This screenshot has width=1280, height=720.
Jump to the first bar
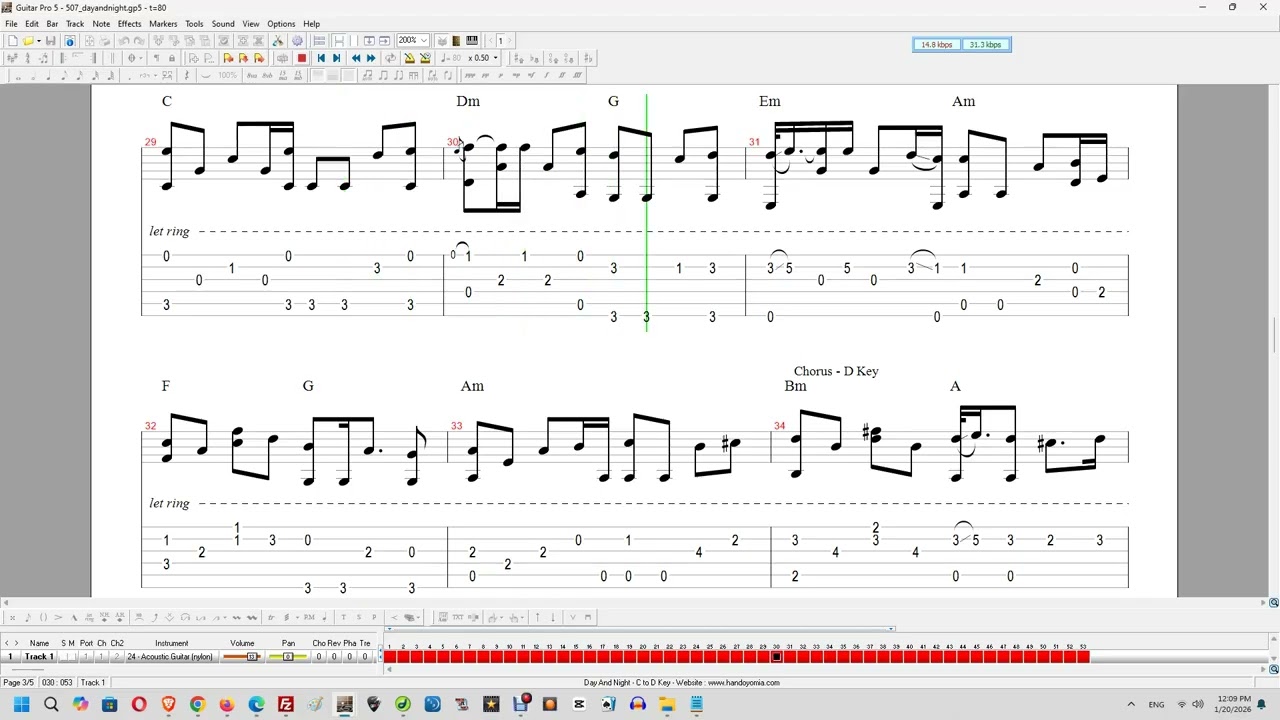pyautogui.click(x=321, y=58)
